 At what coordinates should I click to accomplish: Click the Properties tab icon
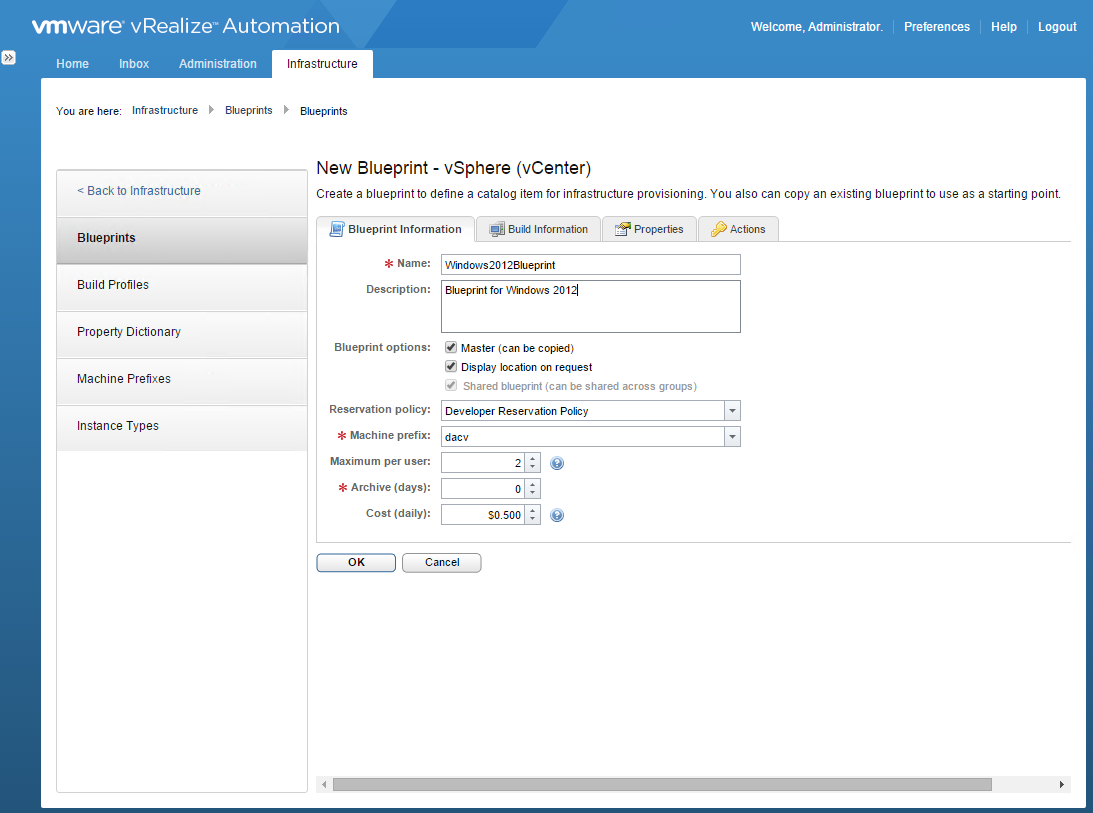(622, 229)
